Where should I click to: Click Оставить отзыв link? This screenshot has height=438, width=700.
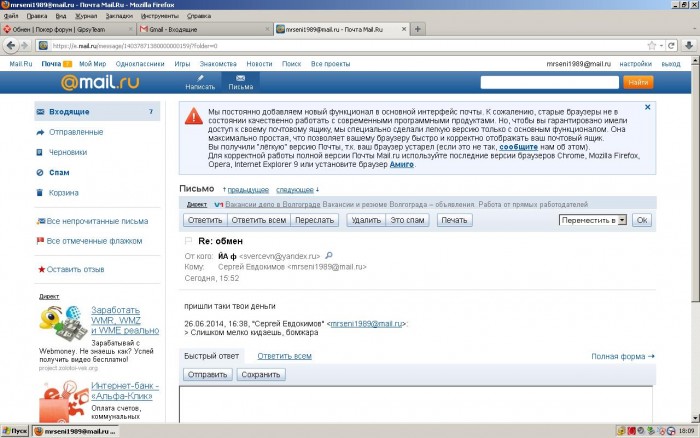click(x=75, y=269)
